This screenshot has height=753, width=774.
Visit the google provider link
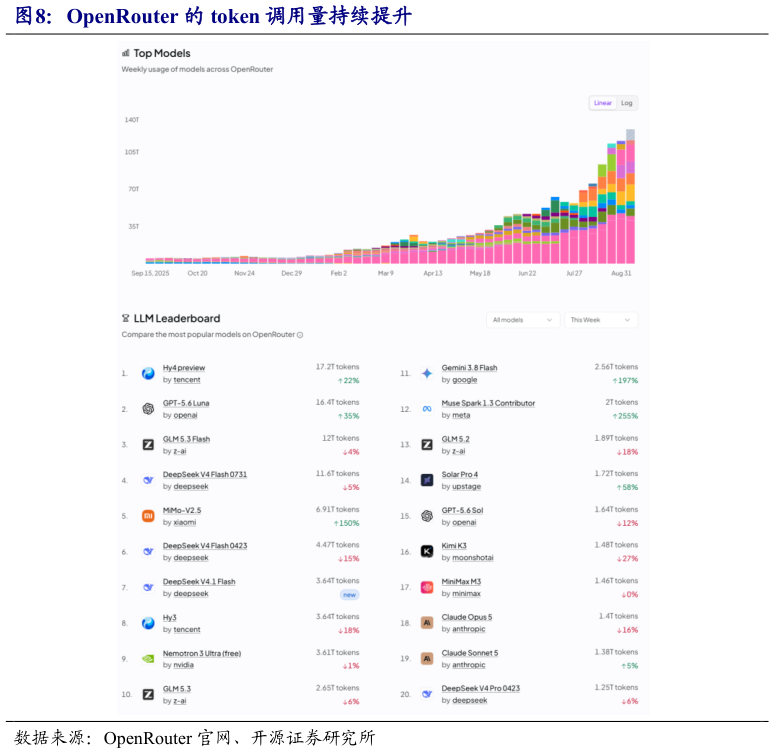click(464, 380)
